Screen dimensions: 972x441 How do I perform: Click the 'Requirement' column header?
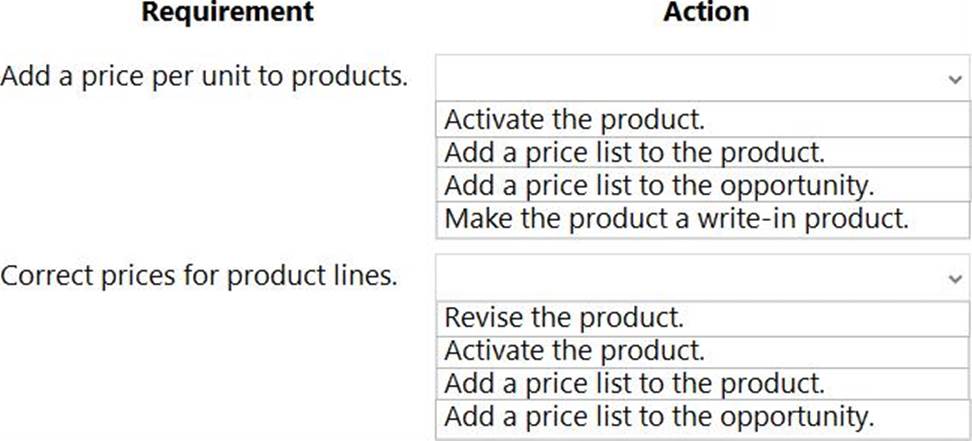coord(228,11)
